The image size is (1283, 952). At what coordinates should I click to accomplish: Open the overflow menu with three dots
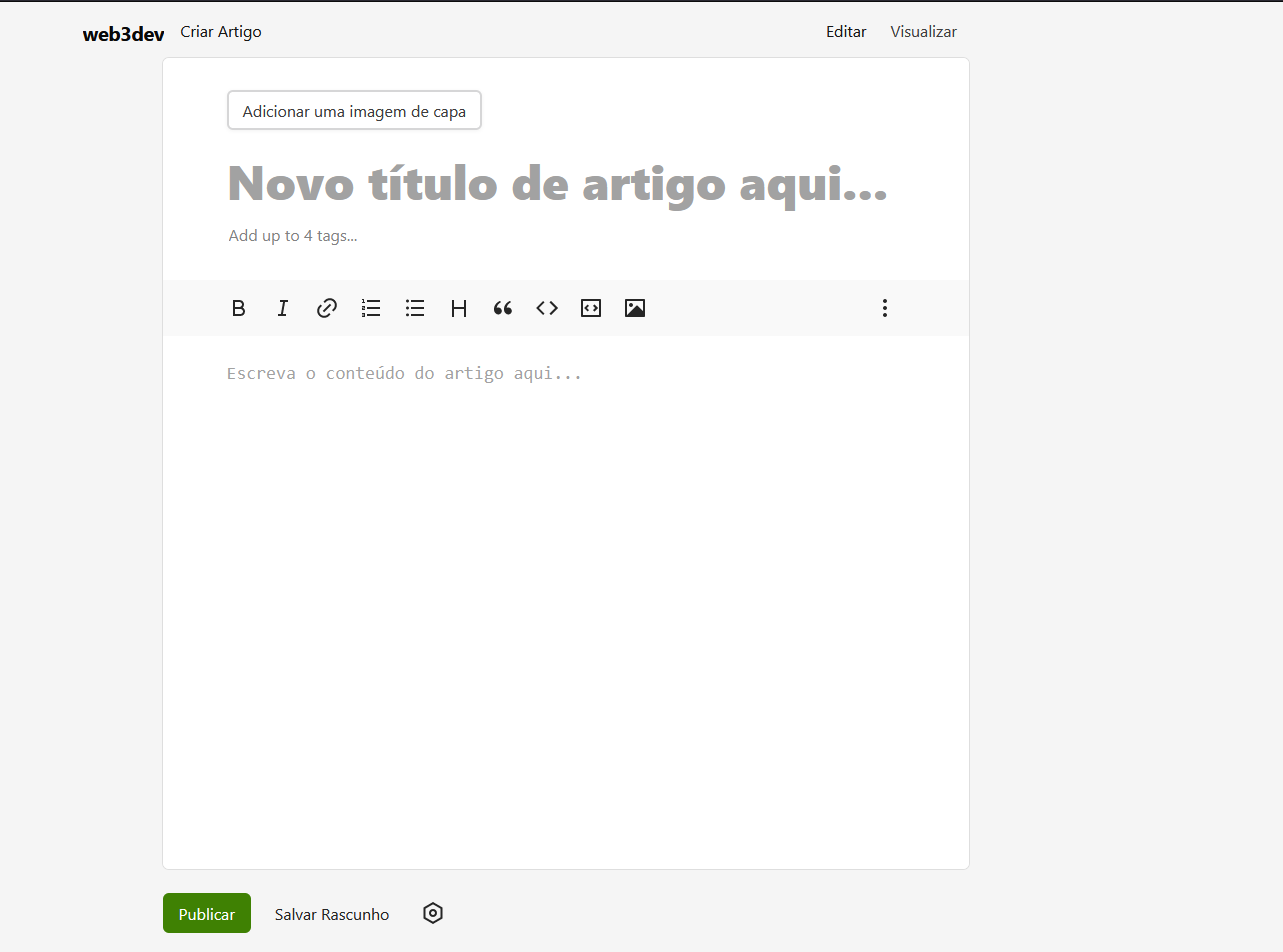pos(885,308)
